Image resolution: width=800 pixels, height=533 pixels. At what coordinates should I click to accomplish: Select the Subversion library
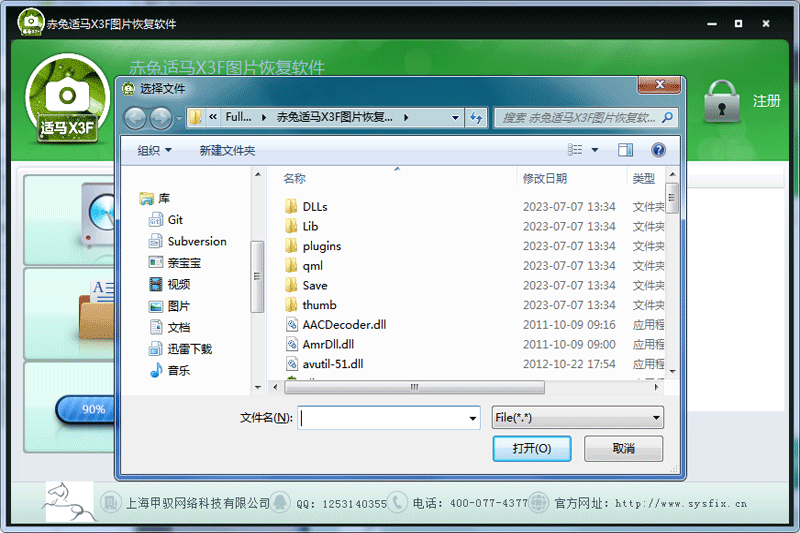click(x=187, y=241)
